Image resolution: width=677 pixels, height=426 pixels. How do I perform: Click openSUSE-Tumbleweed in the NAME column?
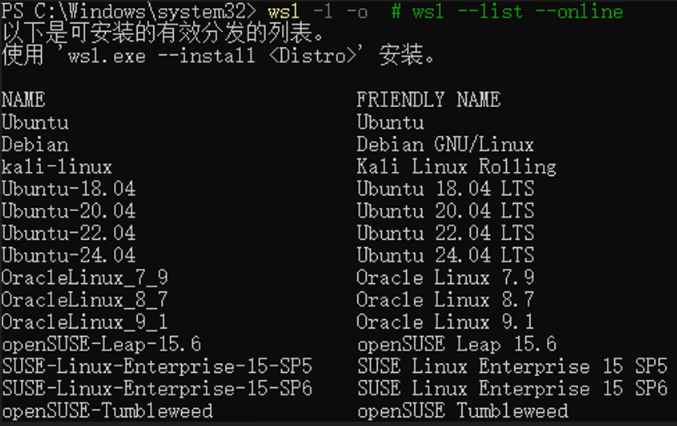tap(107, 410)
